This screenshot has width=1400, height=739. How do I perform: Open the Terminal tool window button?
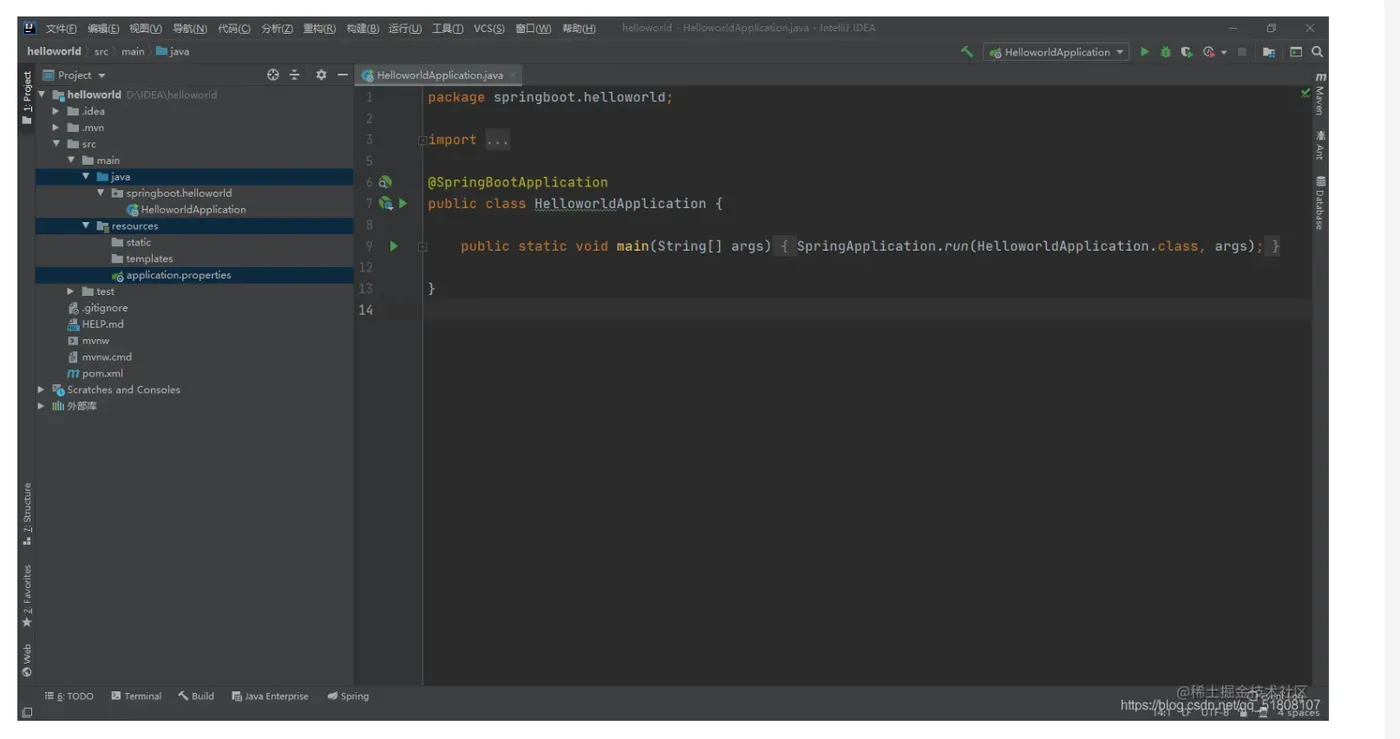(136, 696)
